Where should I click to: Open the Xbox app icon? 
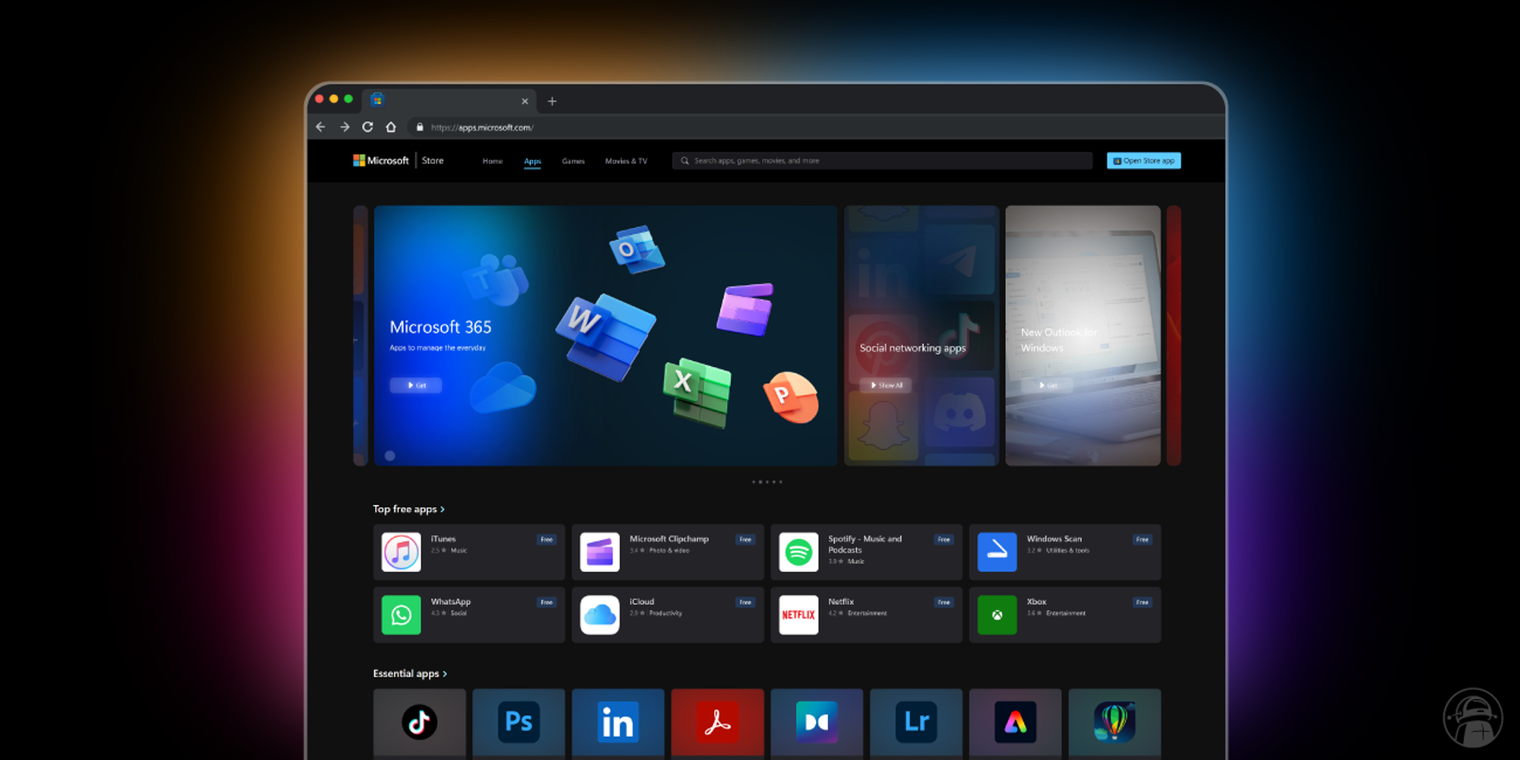[x=997, y=615]
